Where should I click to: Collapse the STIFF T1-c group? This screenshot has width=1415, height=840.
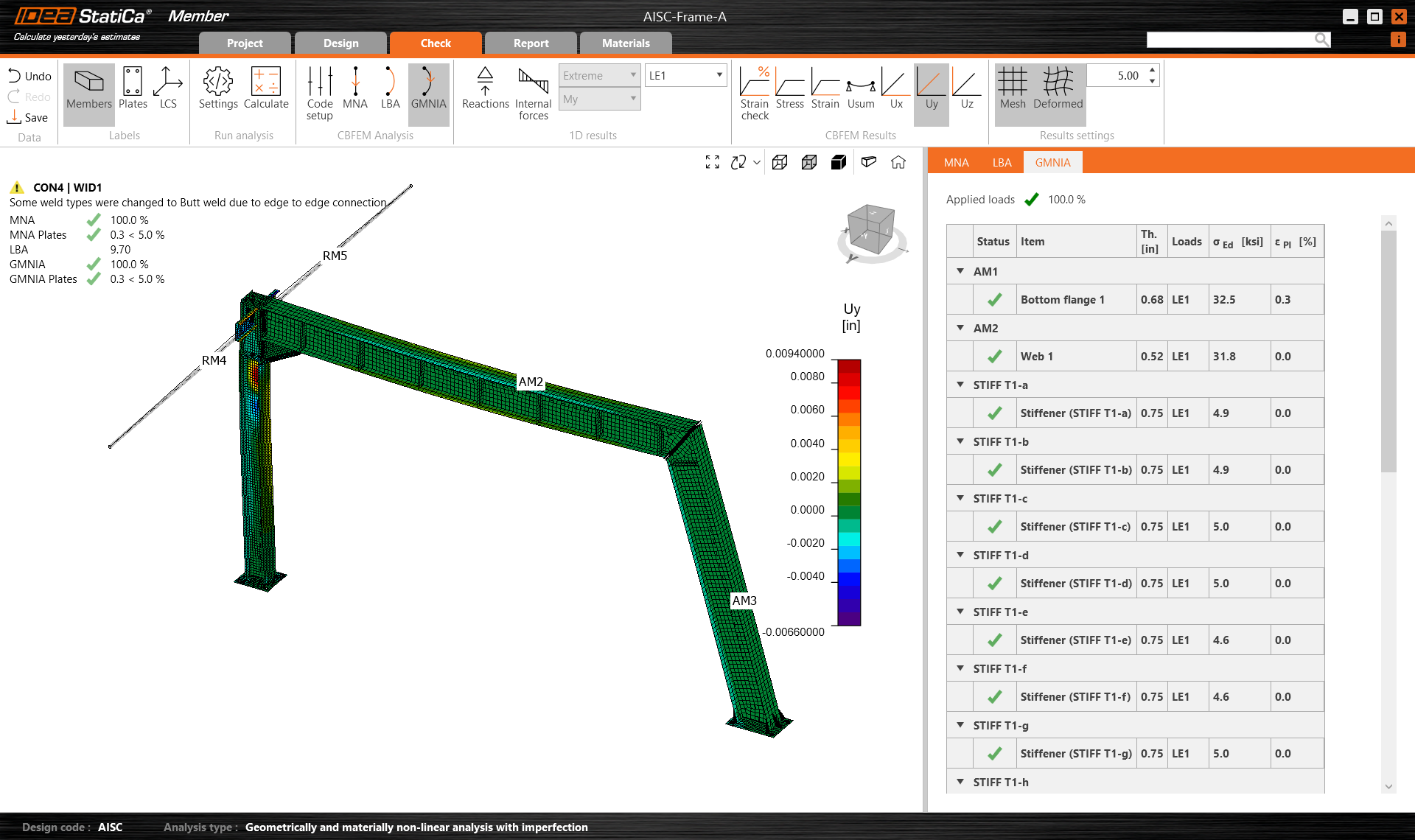pyautogui.click(x=960, y=498)
